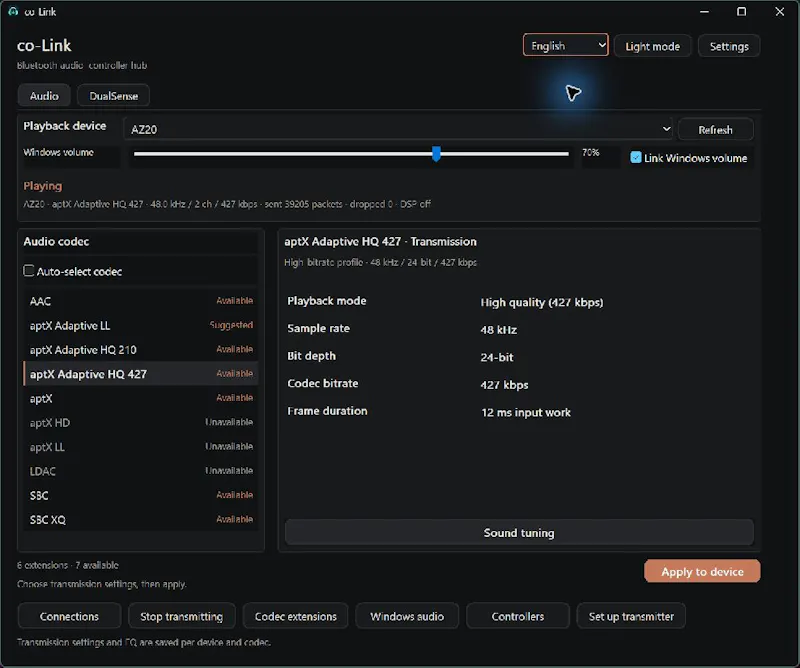
Task: Select the AAC codec
Action: 141,301
